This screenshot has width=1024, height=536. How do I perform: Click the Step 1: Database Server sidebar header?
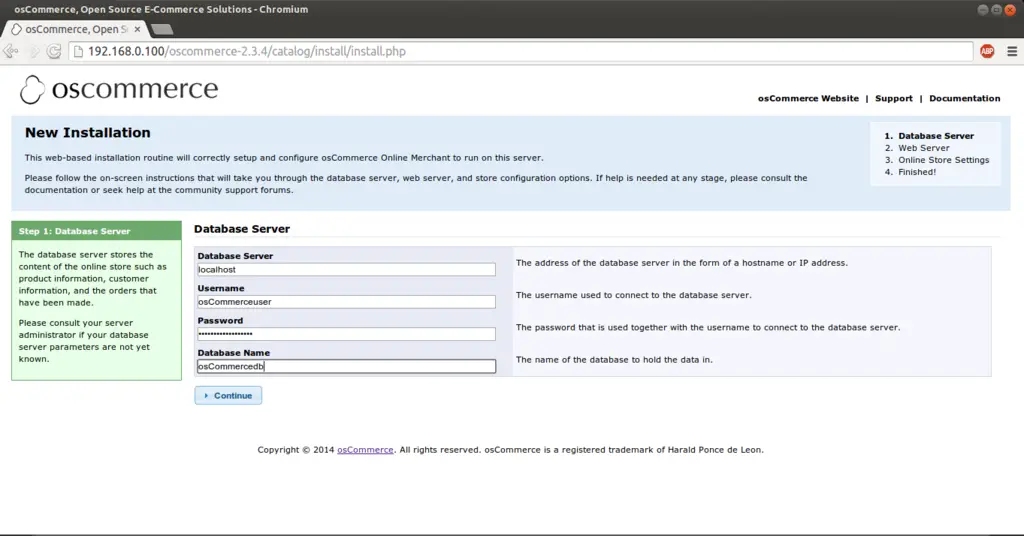(97, 231)
